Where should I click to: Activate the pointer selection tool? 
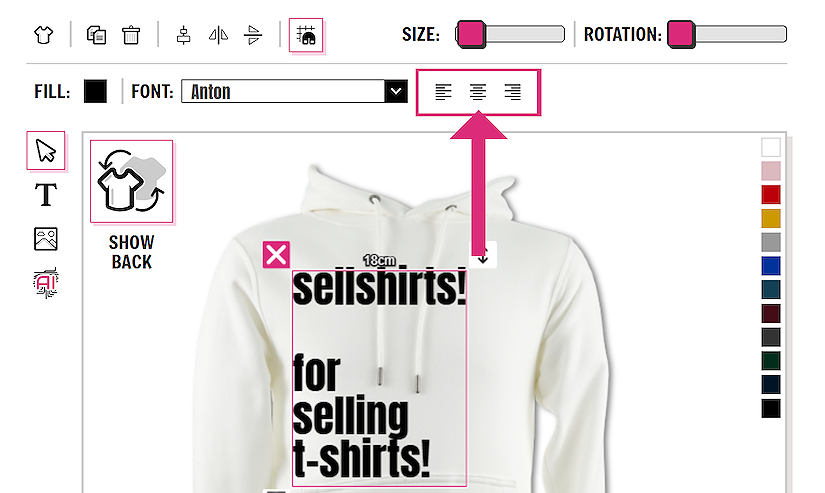[x=46, y=150]
